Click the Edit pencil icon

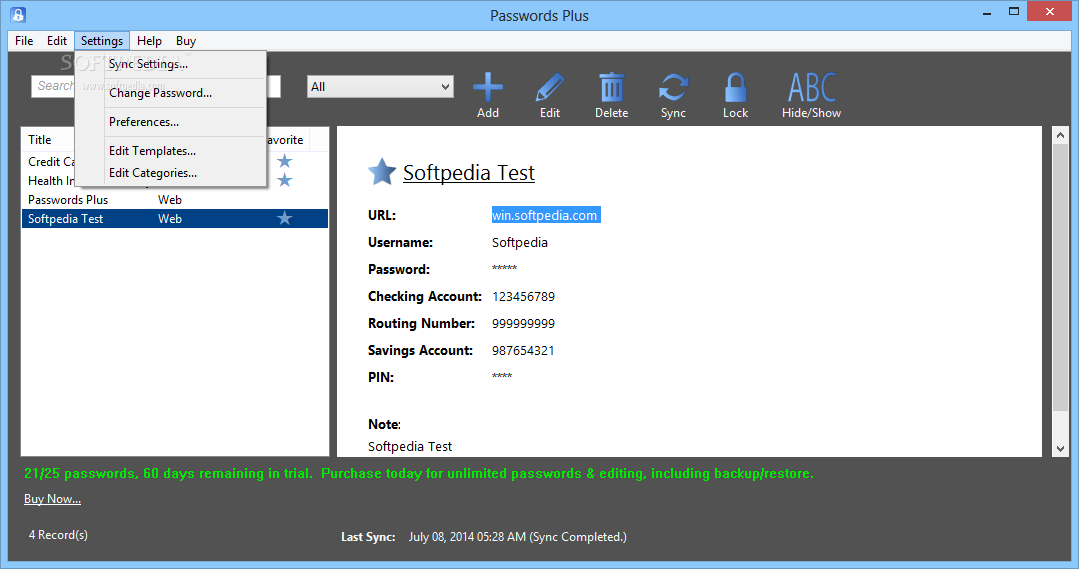point(549,87)
